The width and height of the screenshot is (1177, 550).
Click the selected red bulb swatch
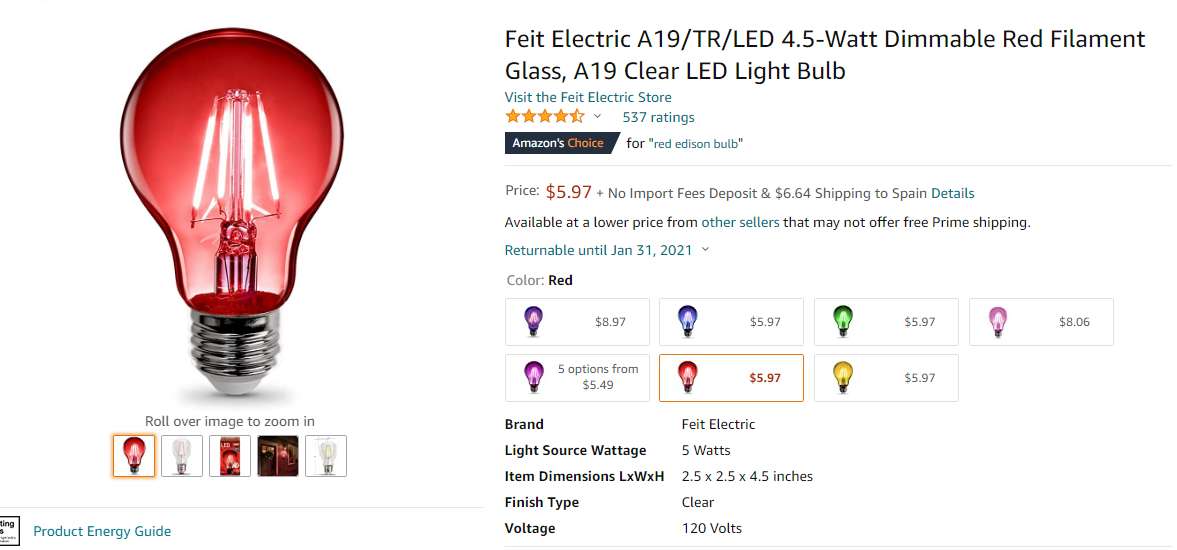[731, 378]
